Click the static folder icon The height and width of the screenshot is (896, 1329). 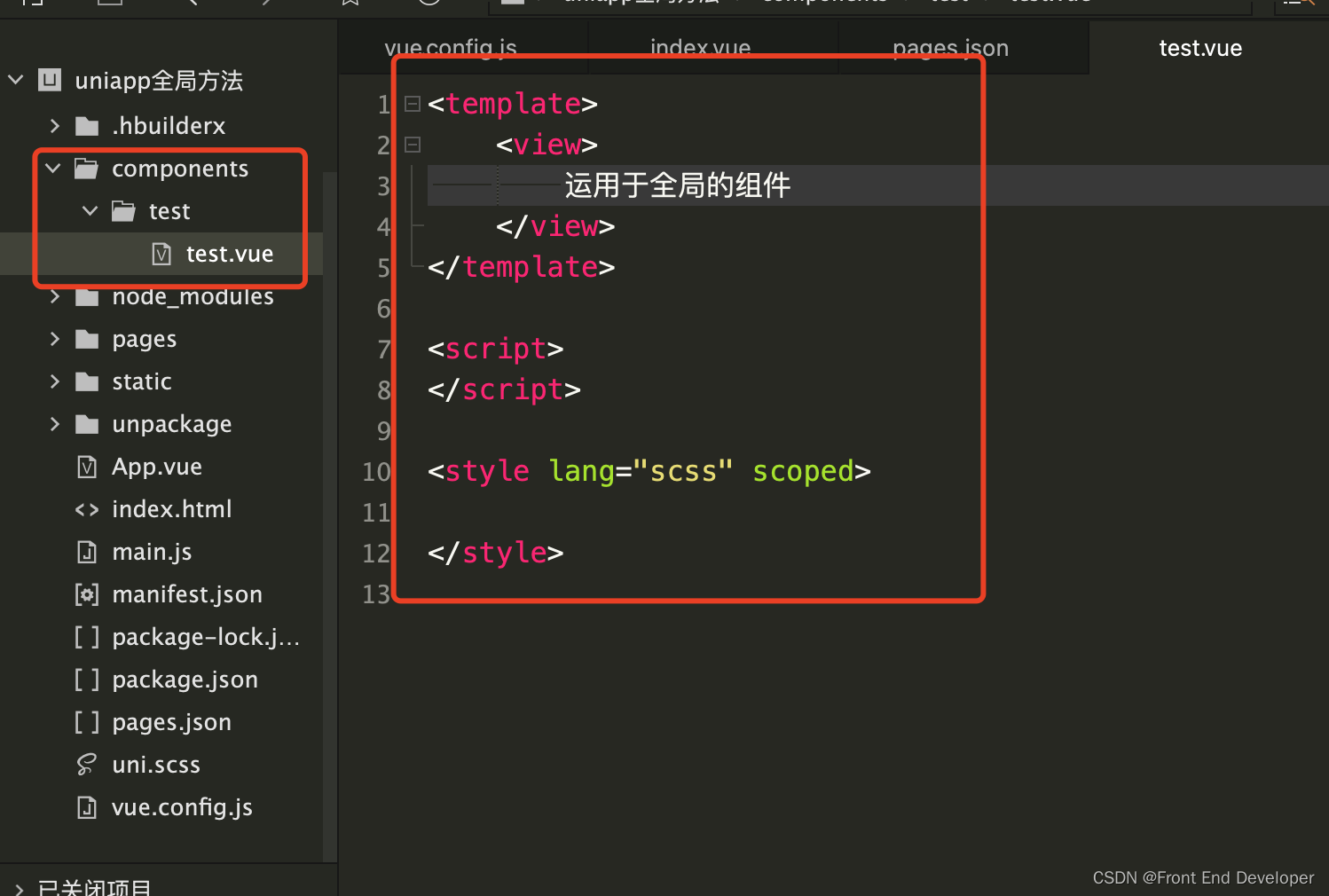point(87,381)
